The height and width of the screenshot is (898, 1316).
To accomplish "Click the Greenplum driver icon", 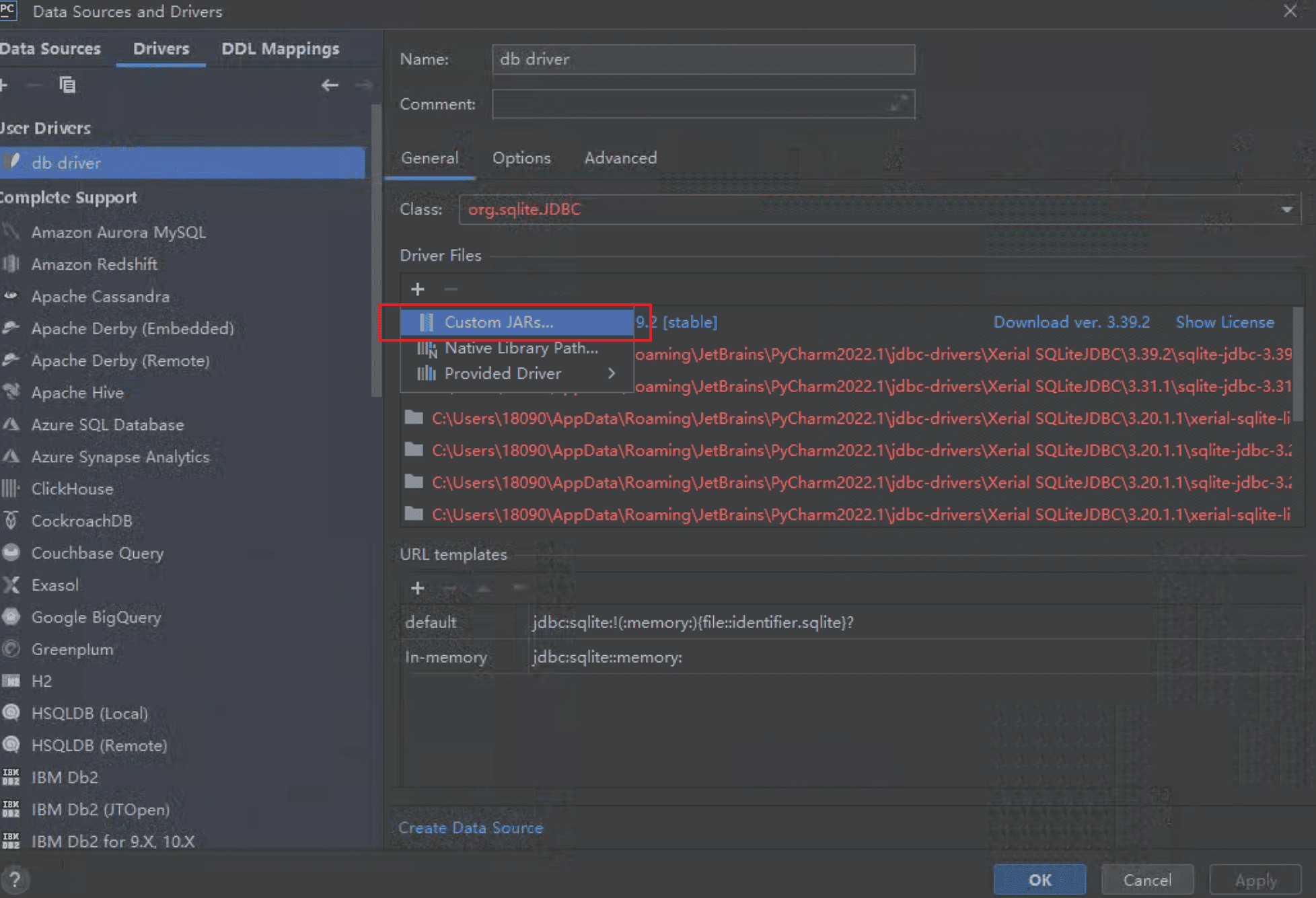I will click(x=11, y=649).
